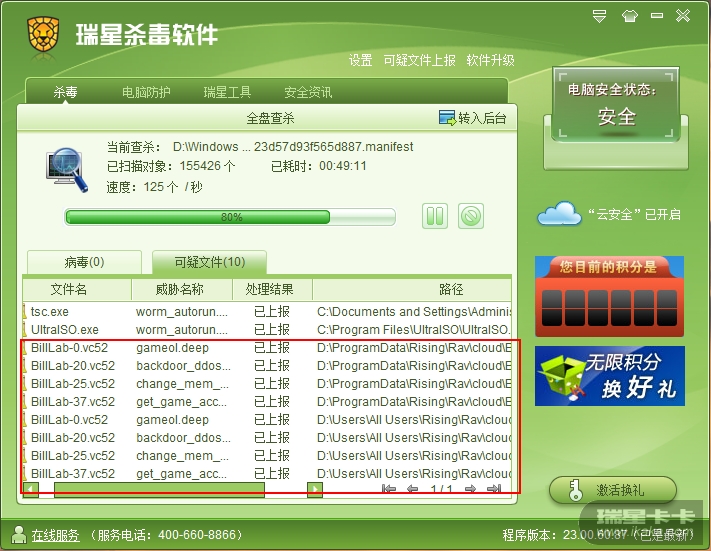The height and width of the screenshot is (551, 711).
Task: Close the Rising antivirus window
Action: point(683,16)
